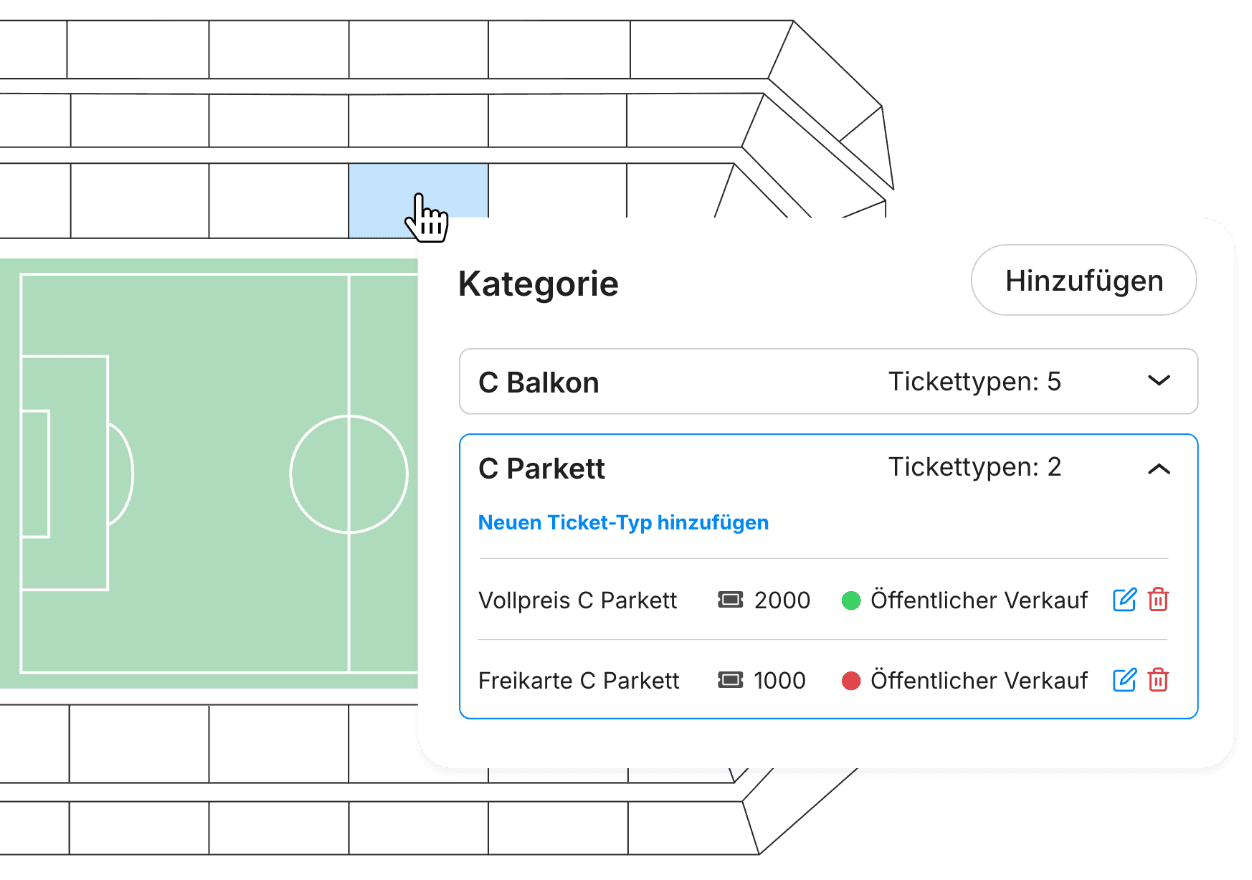Click the green status dot for Vollpreis
The image size is (1252, 880).
[x=851, y=601]
